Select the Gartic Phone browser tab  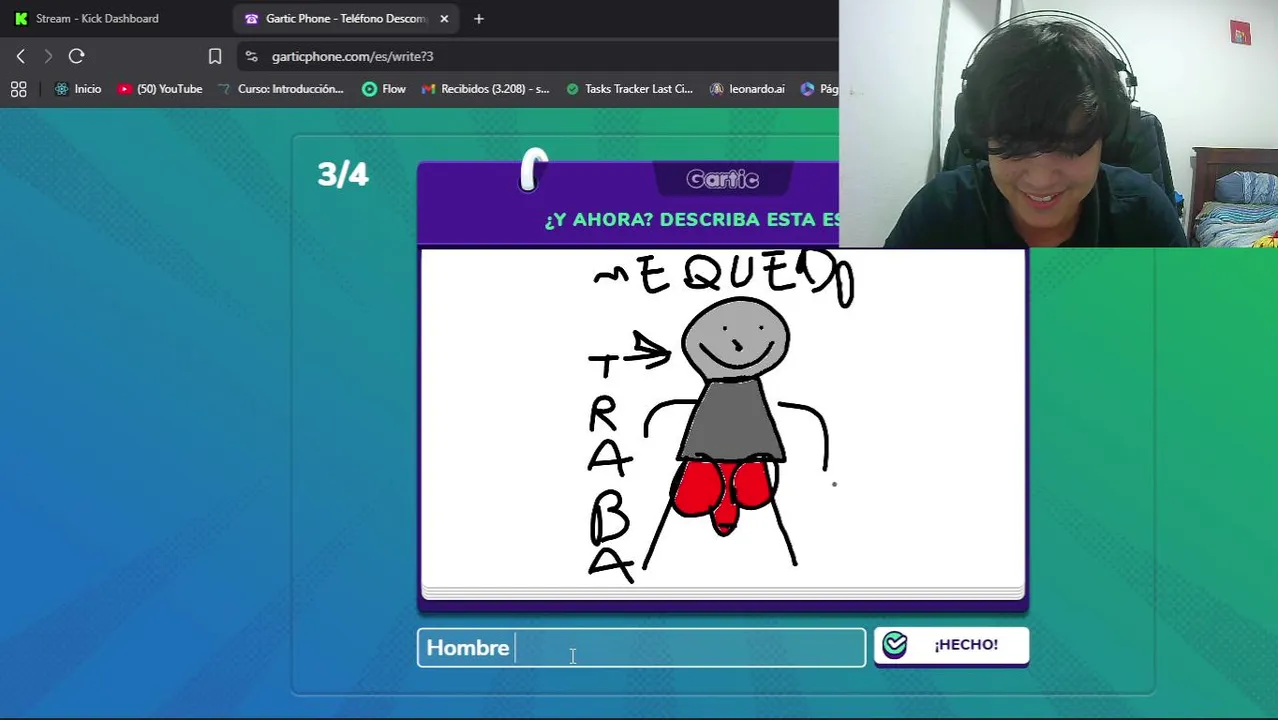point(346,18)
